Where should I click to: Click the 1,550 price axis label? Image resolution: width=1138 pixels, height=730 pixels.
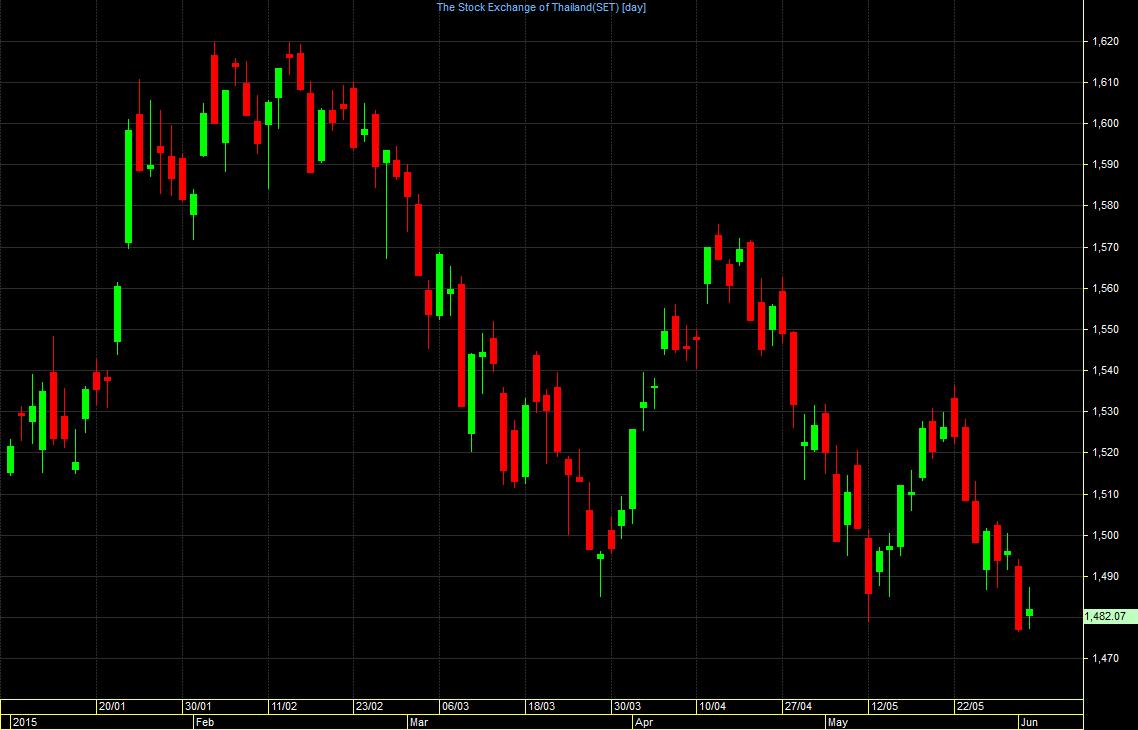coord(1105,329)
